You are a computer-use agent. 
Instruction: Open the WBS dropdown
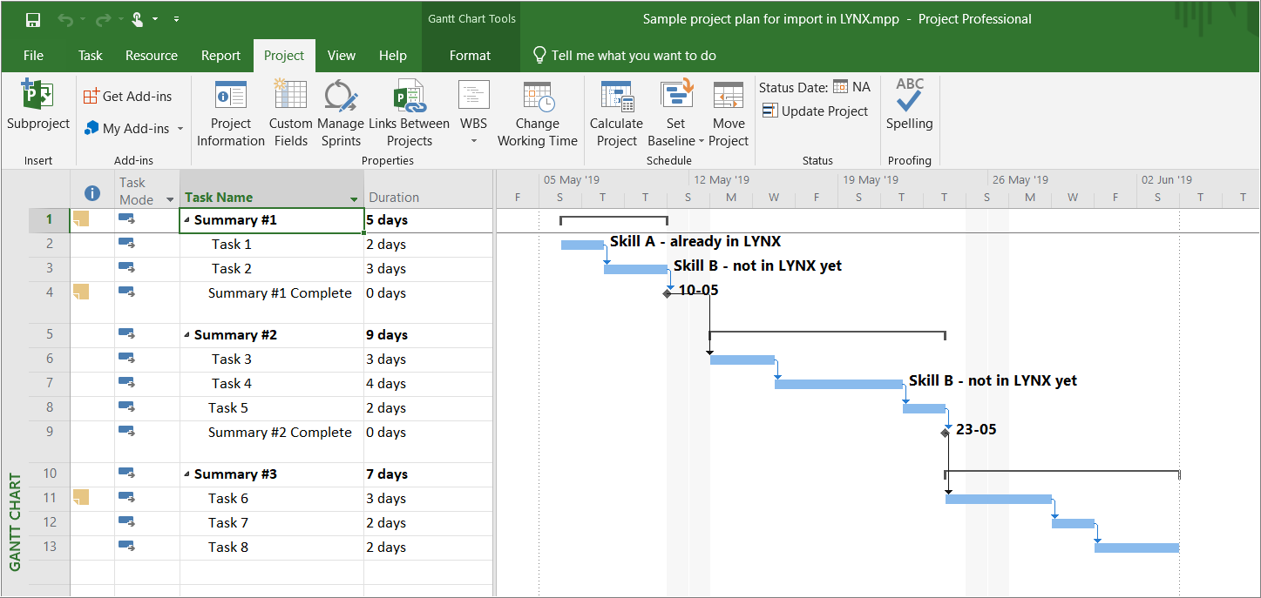(474, 141)
